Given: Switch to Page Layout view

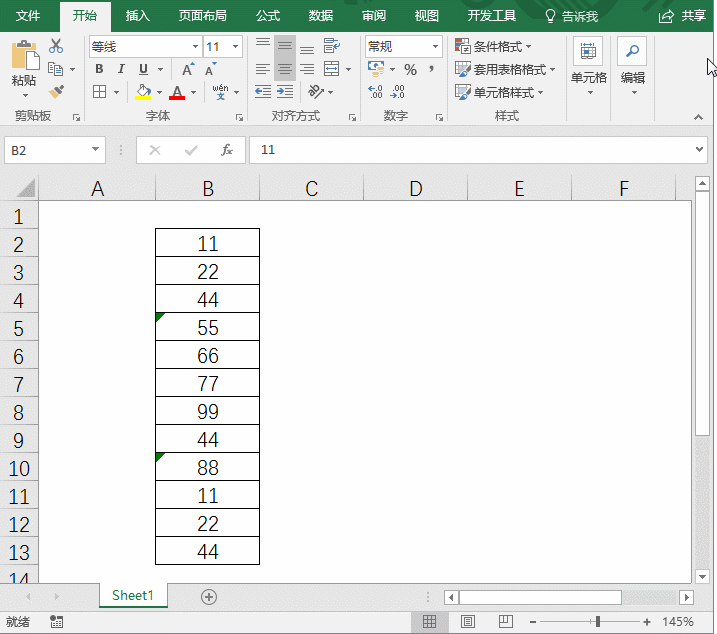Looking at the screenshot, I should point(467,622).
